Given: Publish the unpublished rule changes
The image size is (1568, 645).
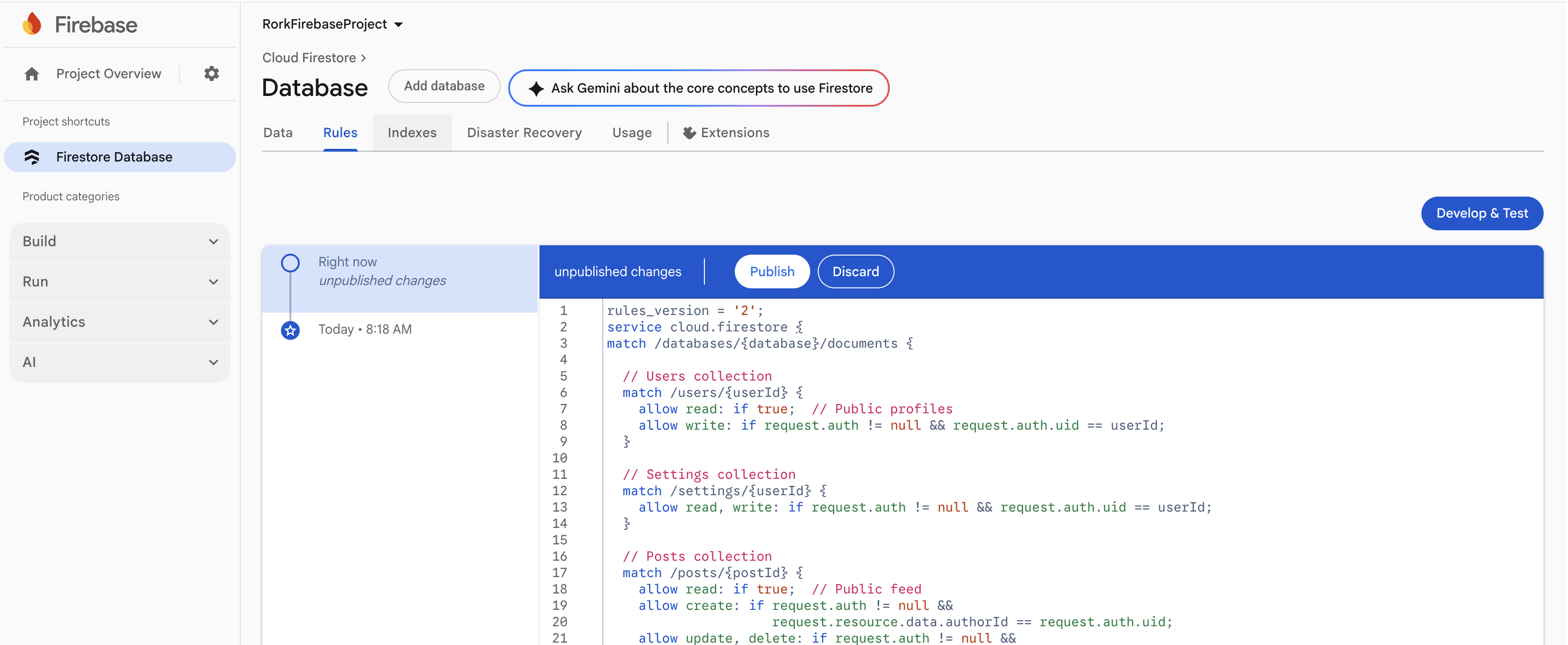Looking at the screenshot, I should (x=772, y=271).
